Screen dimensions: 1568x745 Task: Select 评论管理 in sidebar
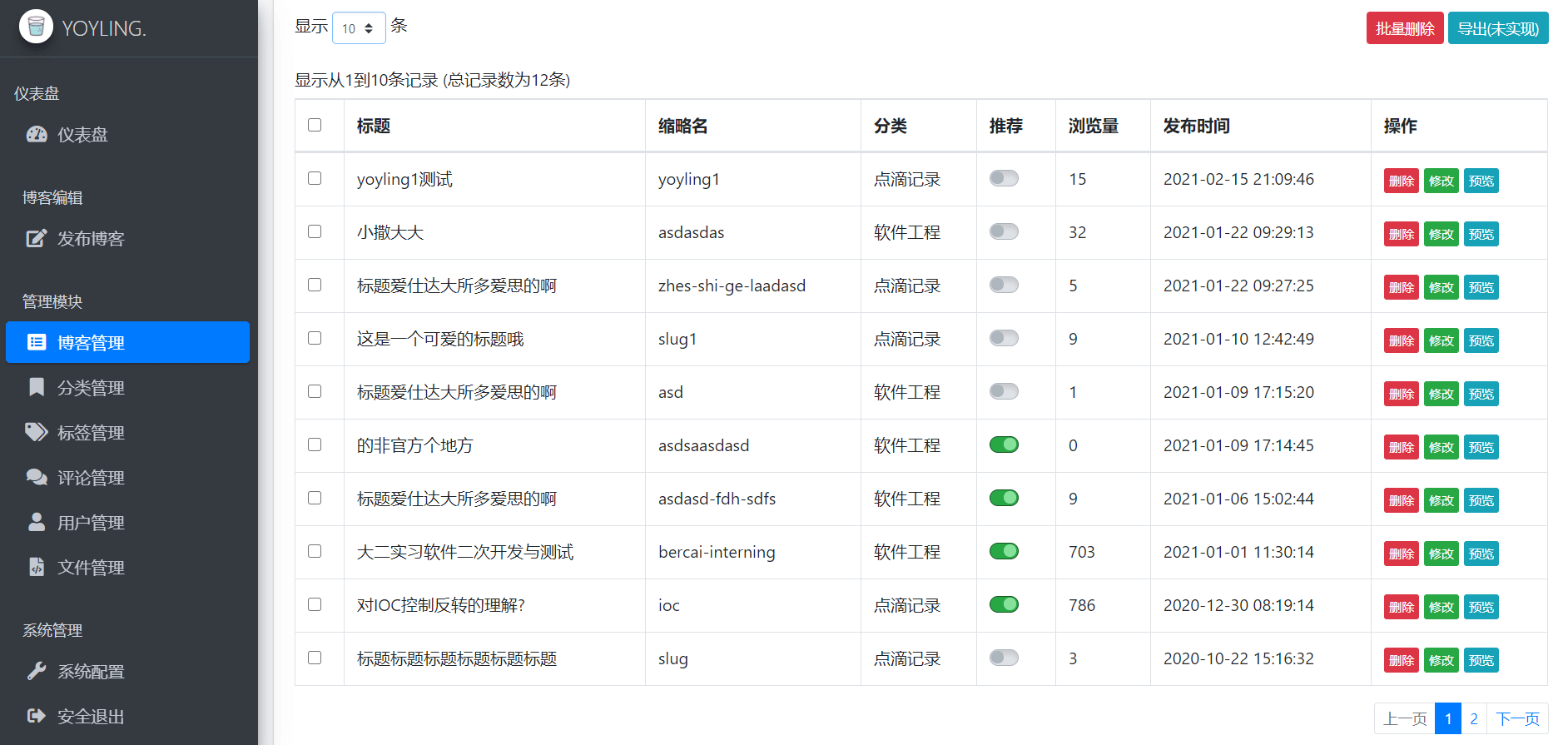(127, 477)
